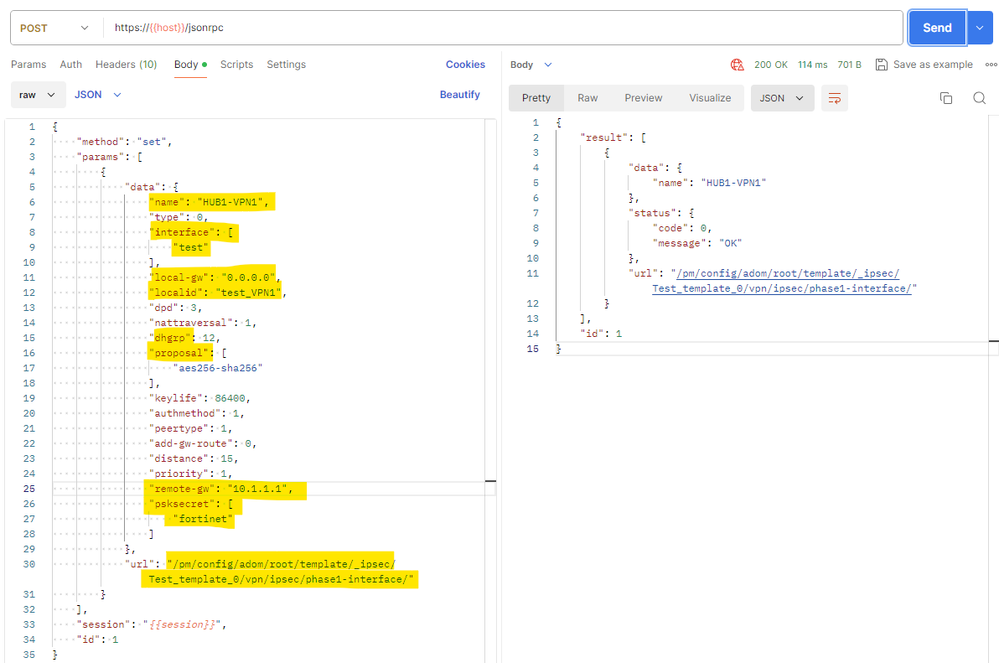Open the request JSON format dropdown

(x=98, y=95)
